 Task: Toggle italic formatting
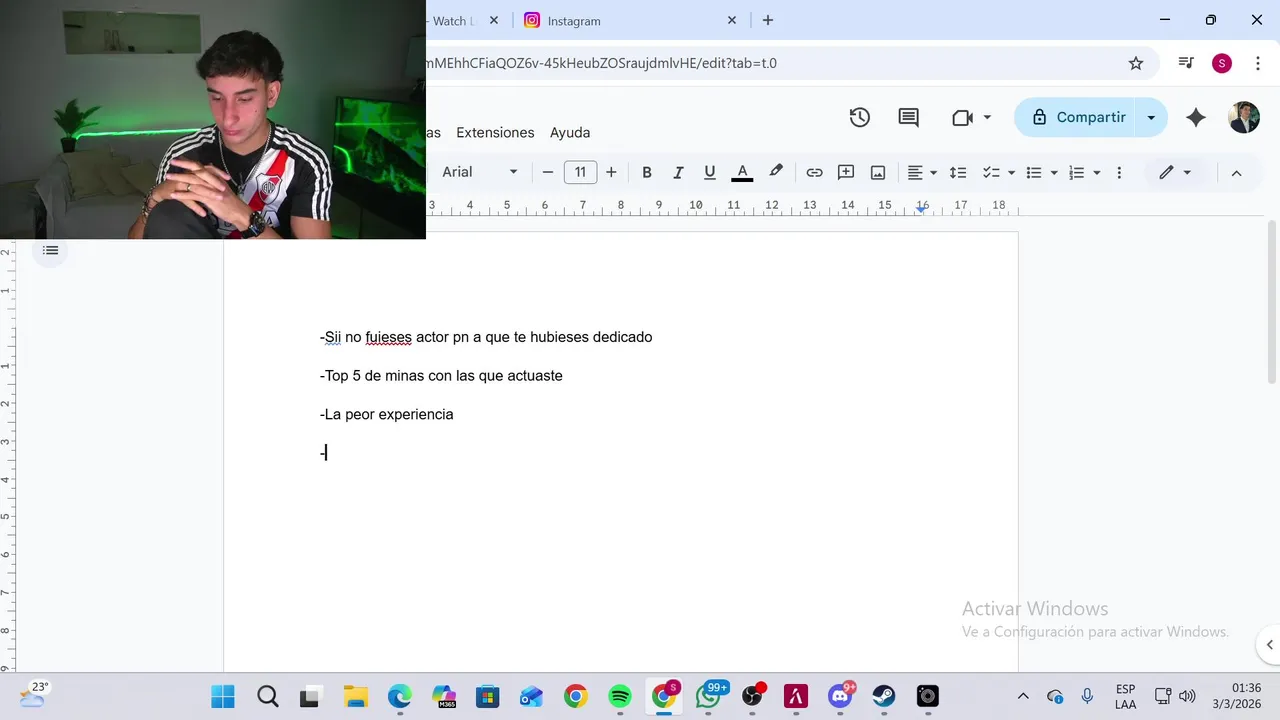tap(678, 172)
